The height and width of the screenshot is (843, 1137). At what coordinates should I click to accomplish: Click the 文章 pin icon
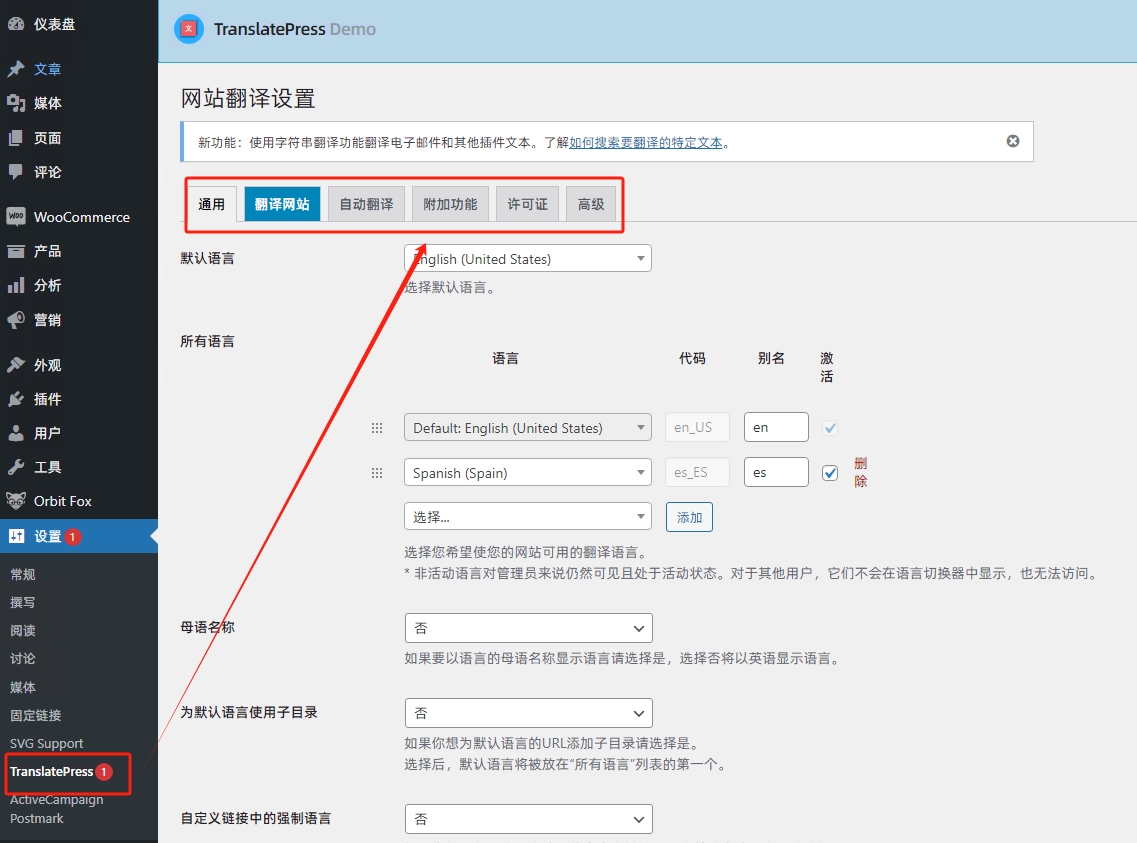16,69
